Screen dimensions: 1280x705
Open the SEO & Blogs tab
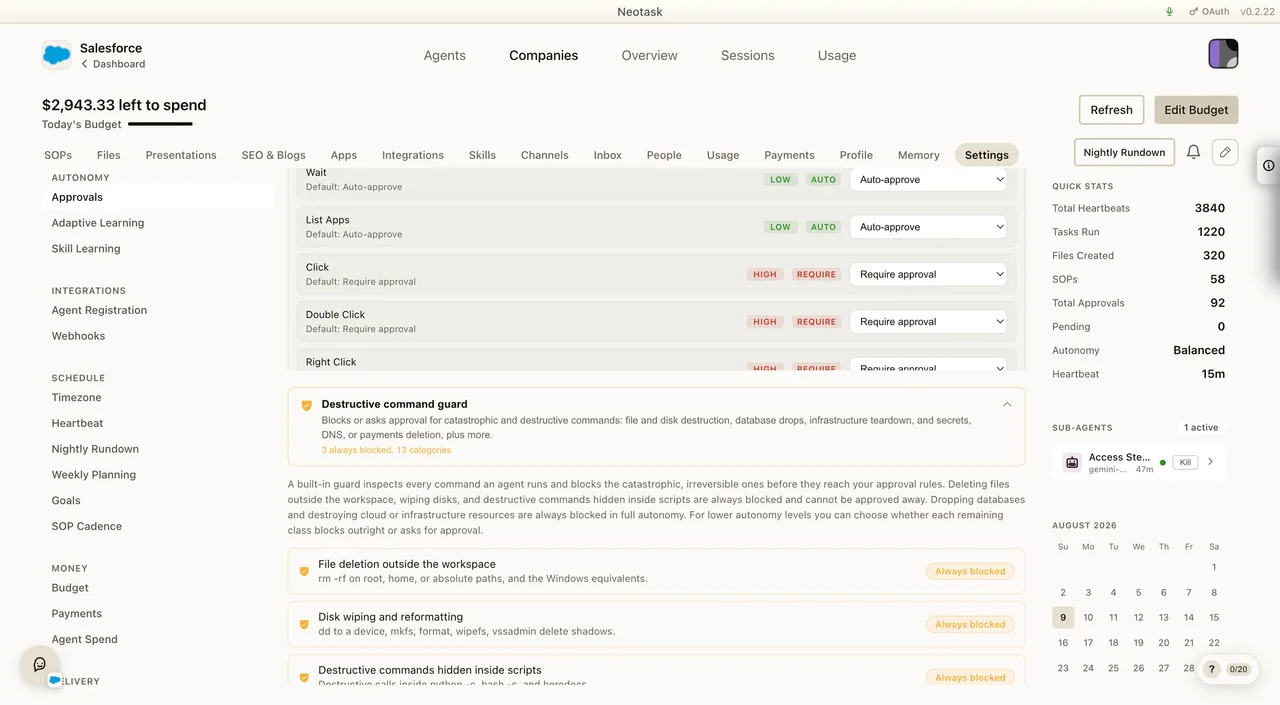pos(274,155)
